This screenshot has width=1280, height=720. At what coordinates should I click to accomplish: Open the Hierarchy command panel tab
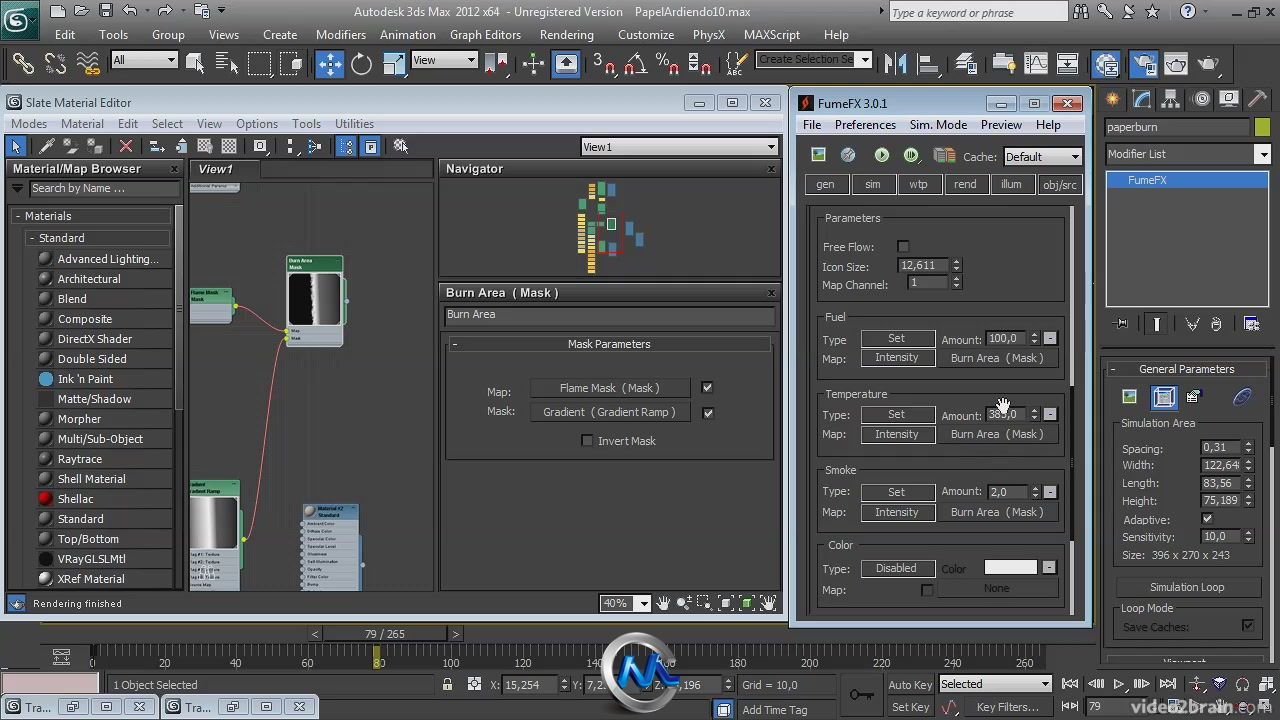tap(1171, 99)
